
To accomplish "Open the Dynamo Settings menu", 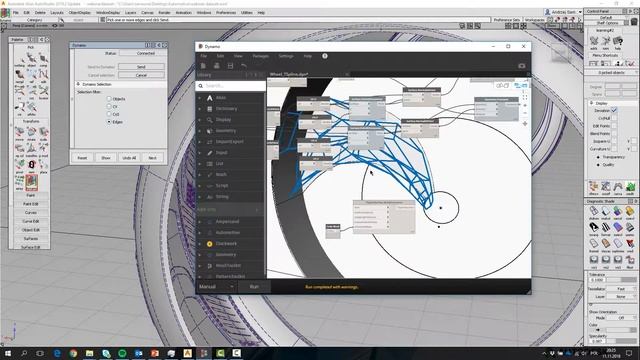I will click(286, 56).
